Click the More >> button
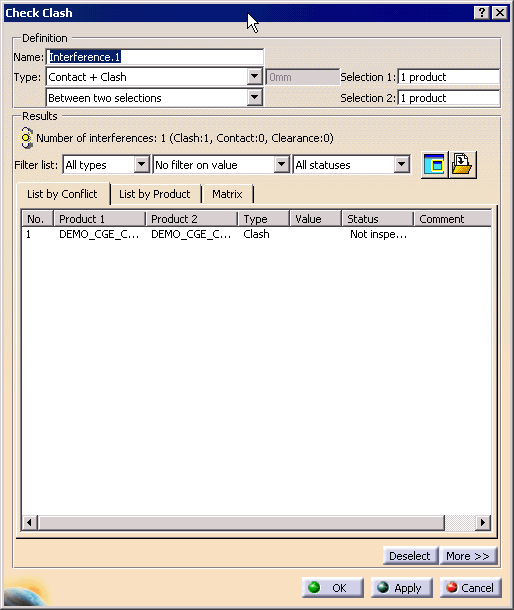 pos(468,556)
